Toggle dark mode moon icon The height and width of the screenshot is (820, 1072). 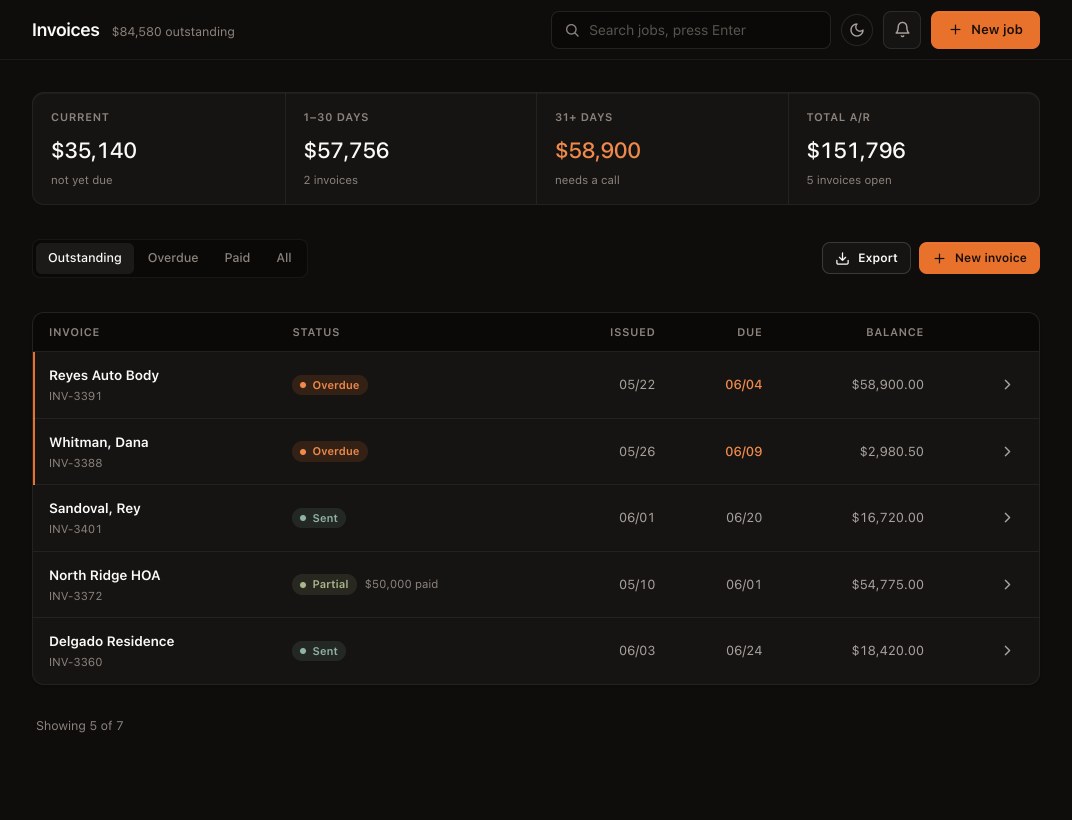click(x=857, y=30)
